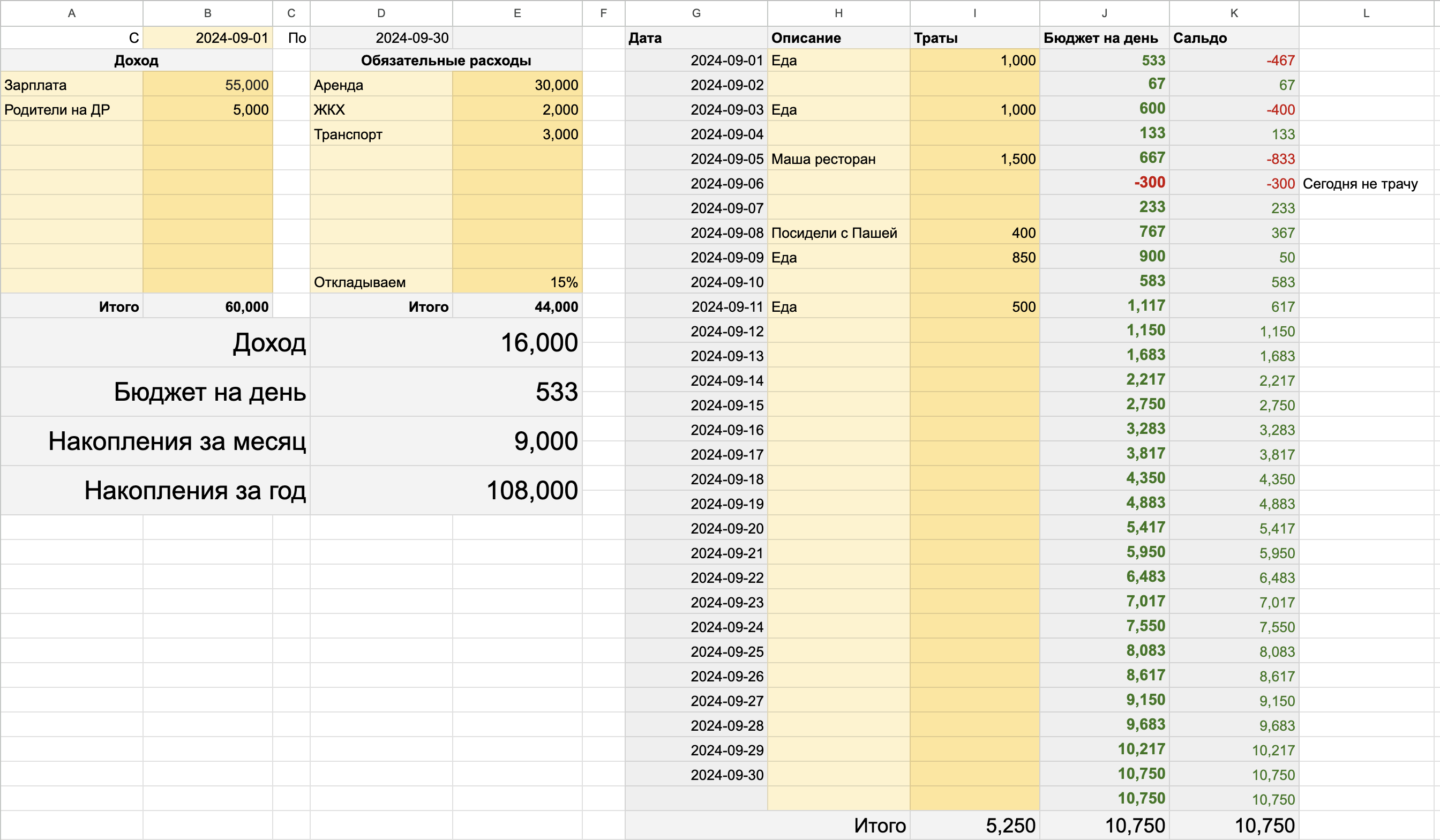Select salary amount 55,000 cell
The width and height of the screenshot is (1440, 840).
pos(207,85)
